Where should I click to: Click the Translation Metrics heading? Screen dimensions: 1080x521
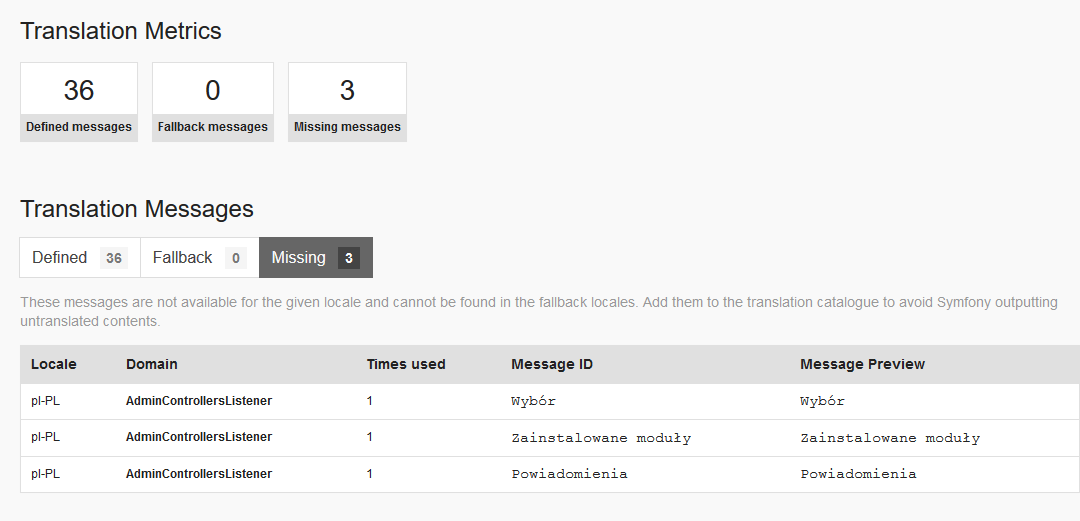[x=121, y=31]
